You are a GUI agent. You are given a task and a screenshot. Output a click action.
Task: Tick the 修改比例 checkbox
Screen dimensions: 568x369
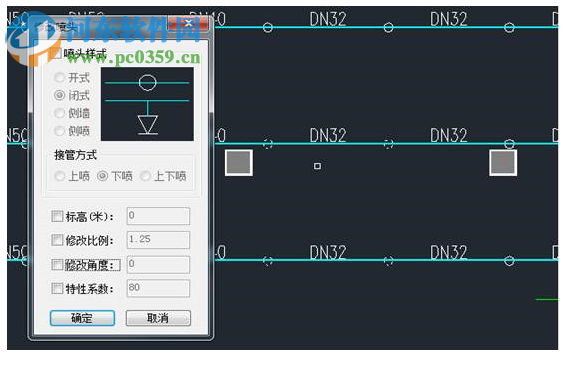tap(57, 240)
